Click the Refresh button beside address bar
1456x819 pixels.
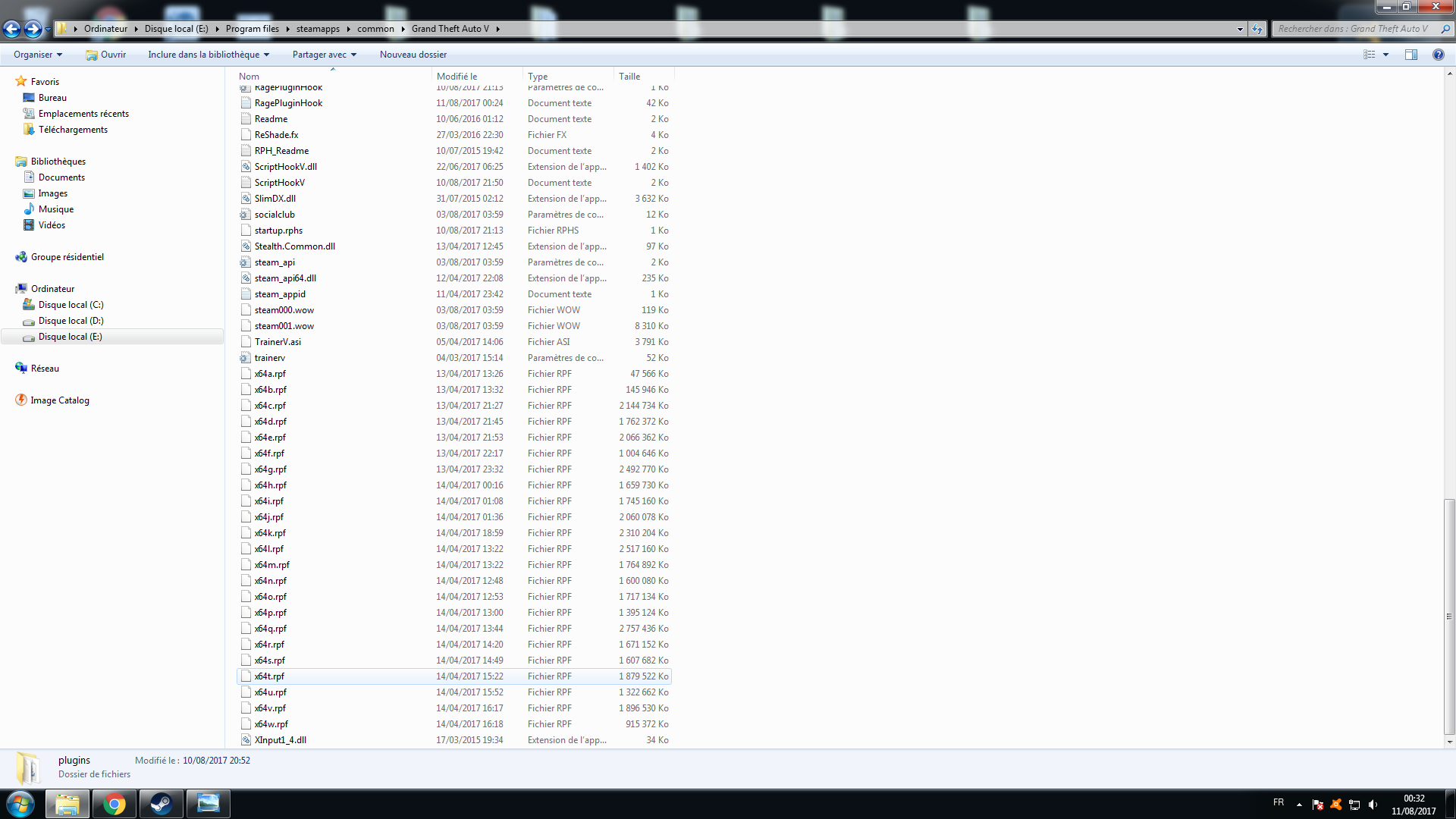(x=1257, y=29)
